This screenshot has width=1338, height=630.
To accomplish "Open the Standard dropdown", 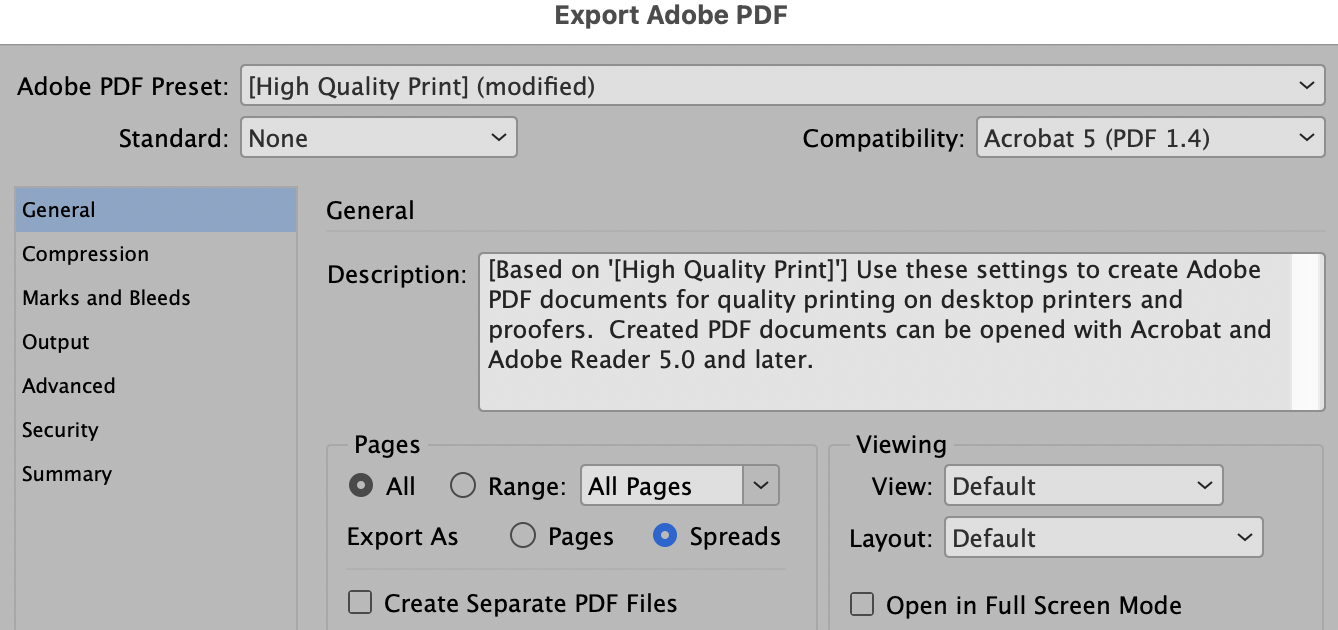I will click(x=378, y=137).
